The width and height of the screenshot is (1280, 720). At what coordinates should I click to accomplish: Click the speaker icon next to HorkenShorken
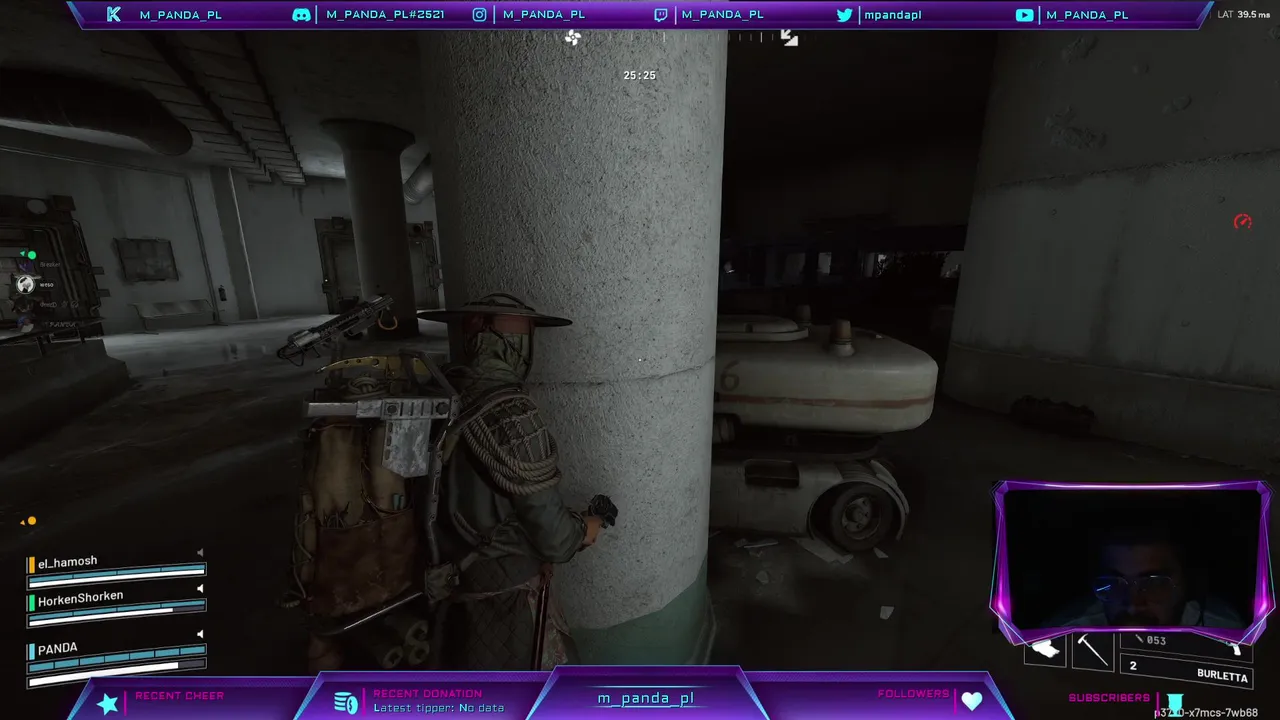tap(200, 588)
